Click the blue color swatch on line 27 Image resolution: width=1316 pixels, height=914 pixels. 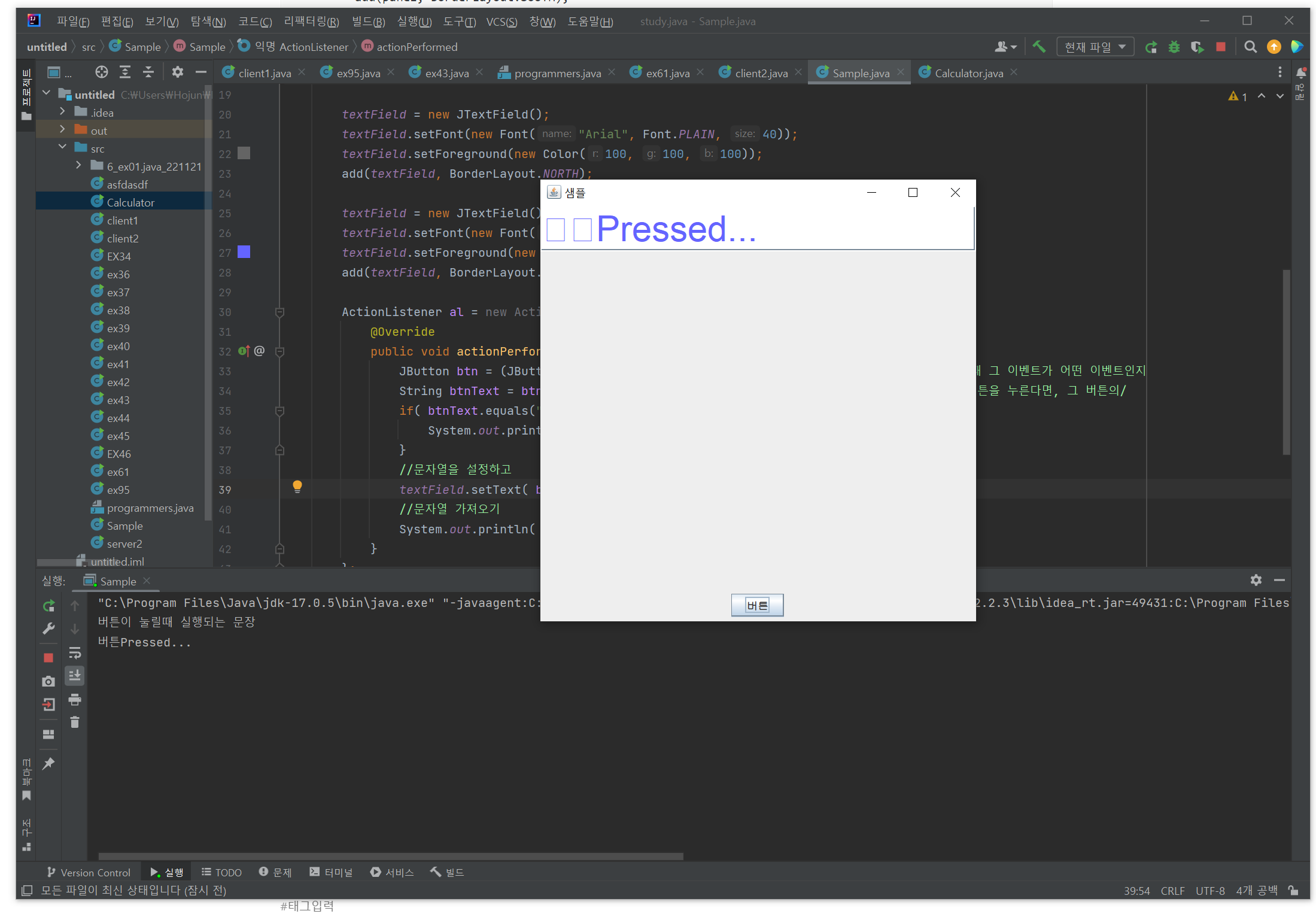point(244,252)
